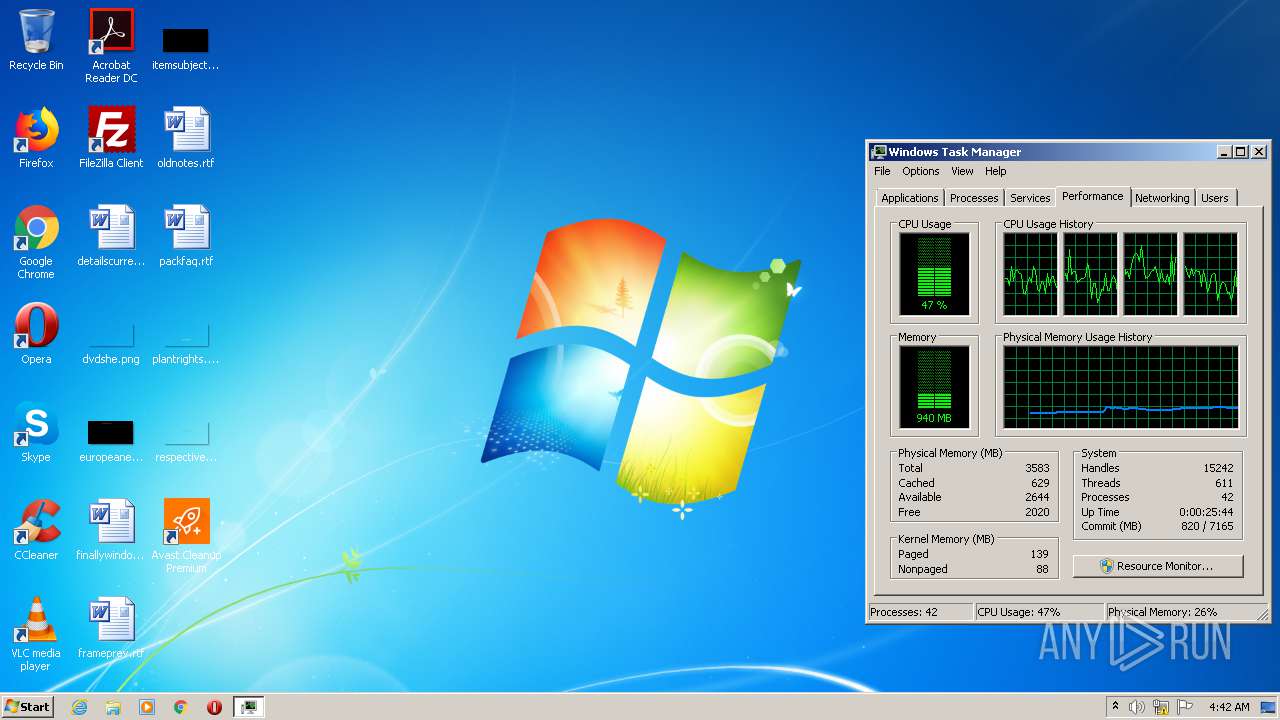
Task: Launch Acrobat Reader DC shortcut
Action: 111,45
